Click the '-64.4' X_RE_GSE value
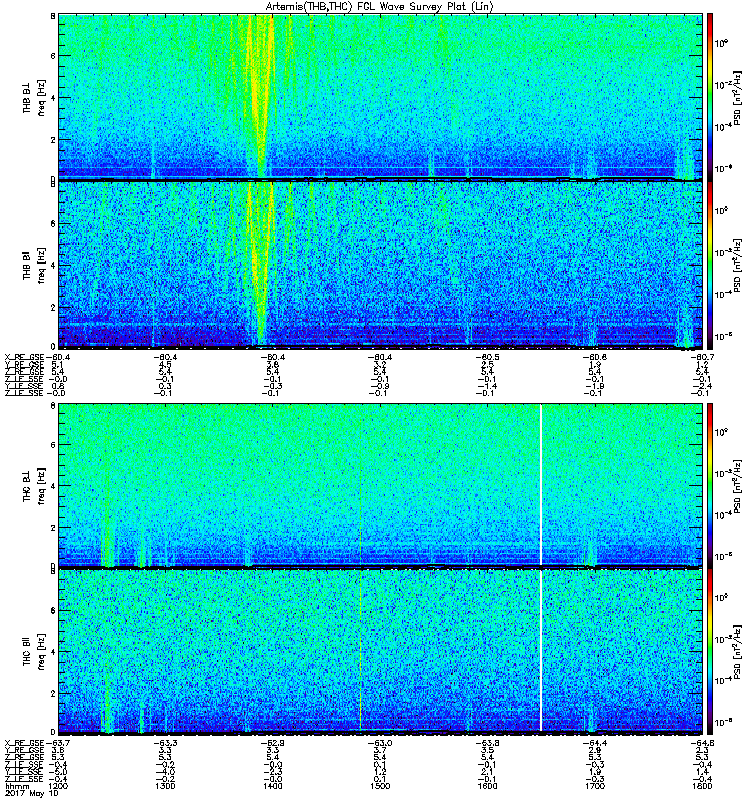The width and height of the screenshot is (750, 800). click(595, 743)
